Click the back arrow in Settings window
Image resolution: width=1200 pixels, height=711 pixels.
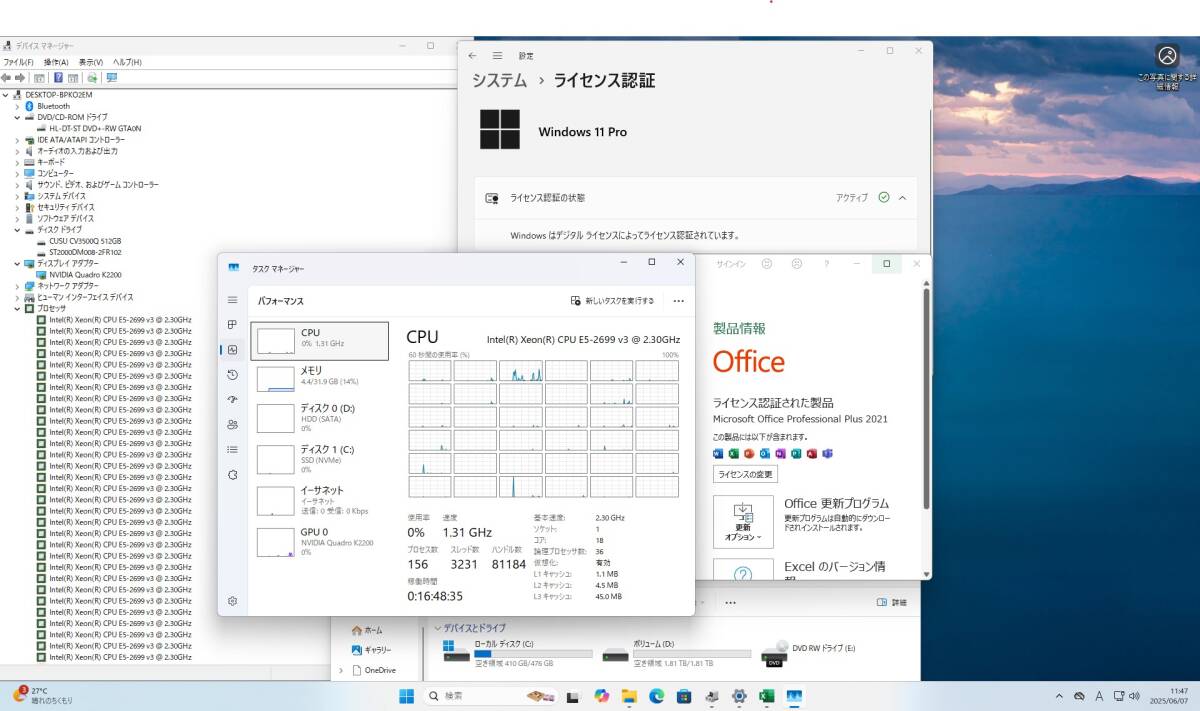click(472, 56)
